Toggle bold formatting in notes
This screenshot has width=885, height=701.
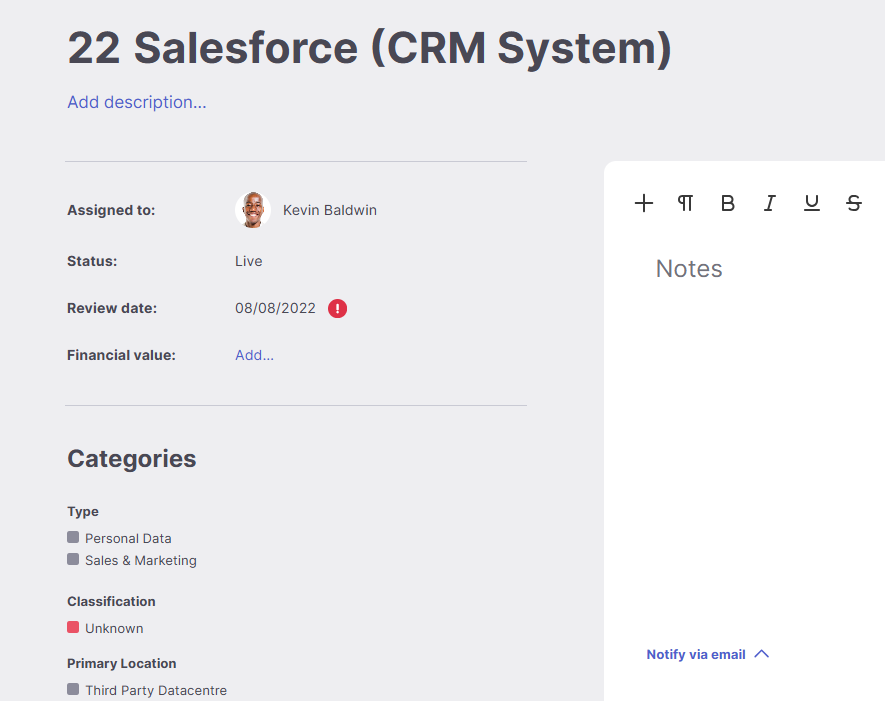(728, 203)
